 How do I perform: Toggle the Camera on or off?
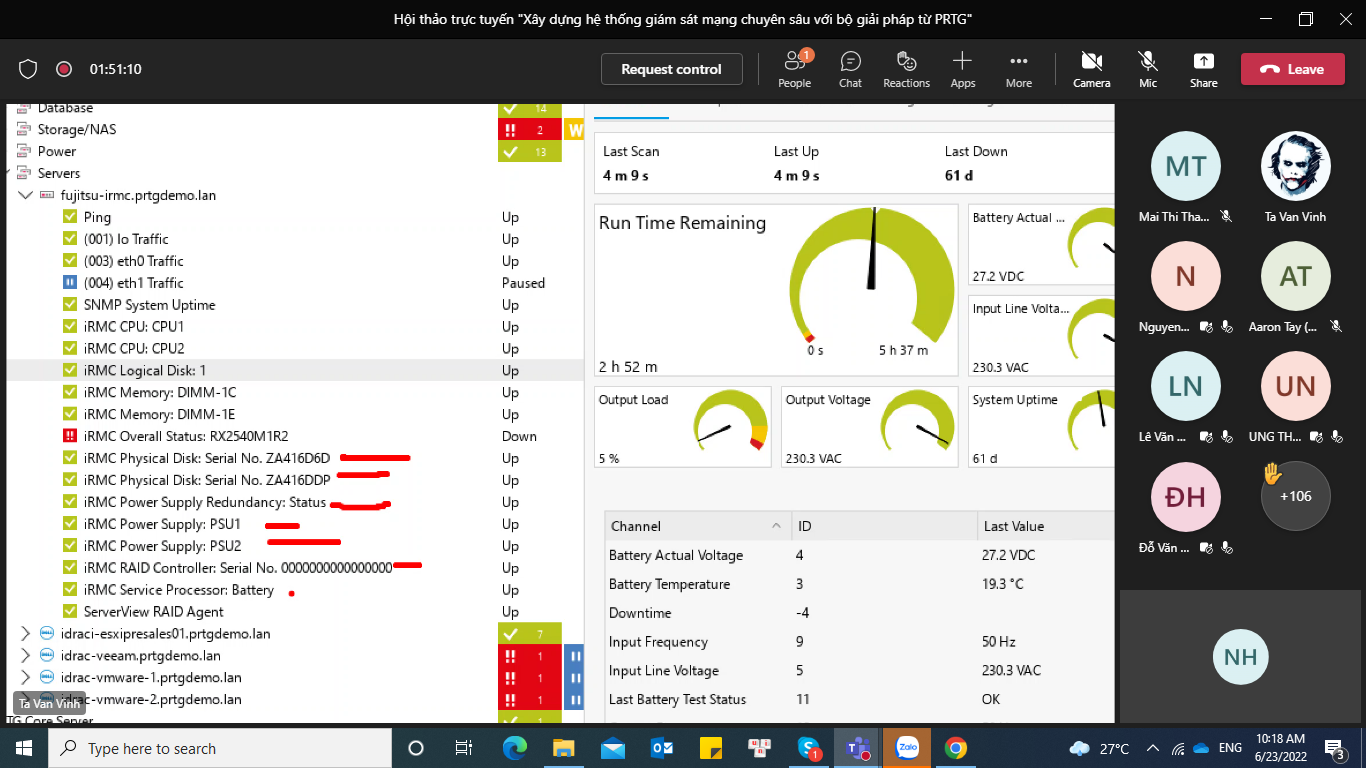[x=1092, y=69]
